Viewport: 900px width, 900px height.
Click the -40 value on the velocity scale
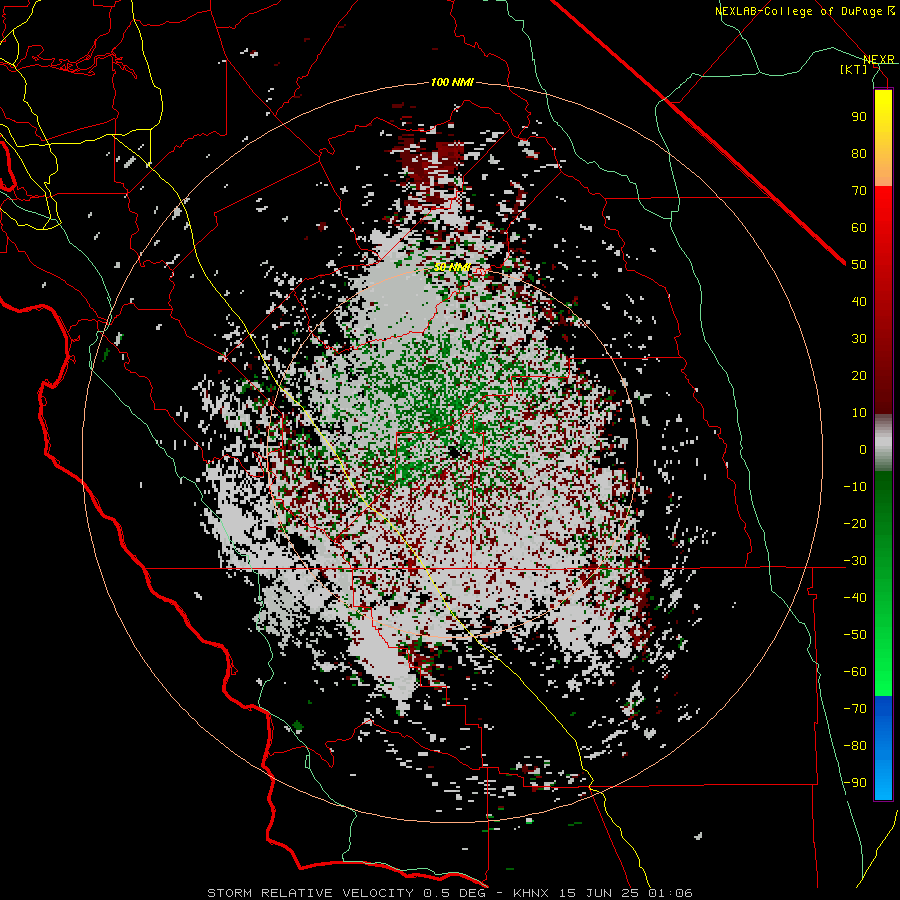[x=855, y=598]
